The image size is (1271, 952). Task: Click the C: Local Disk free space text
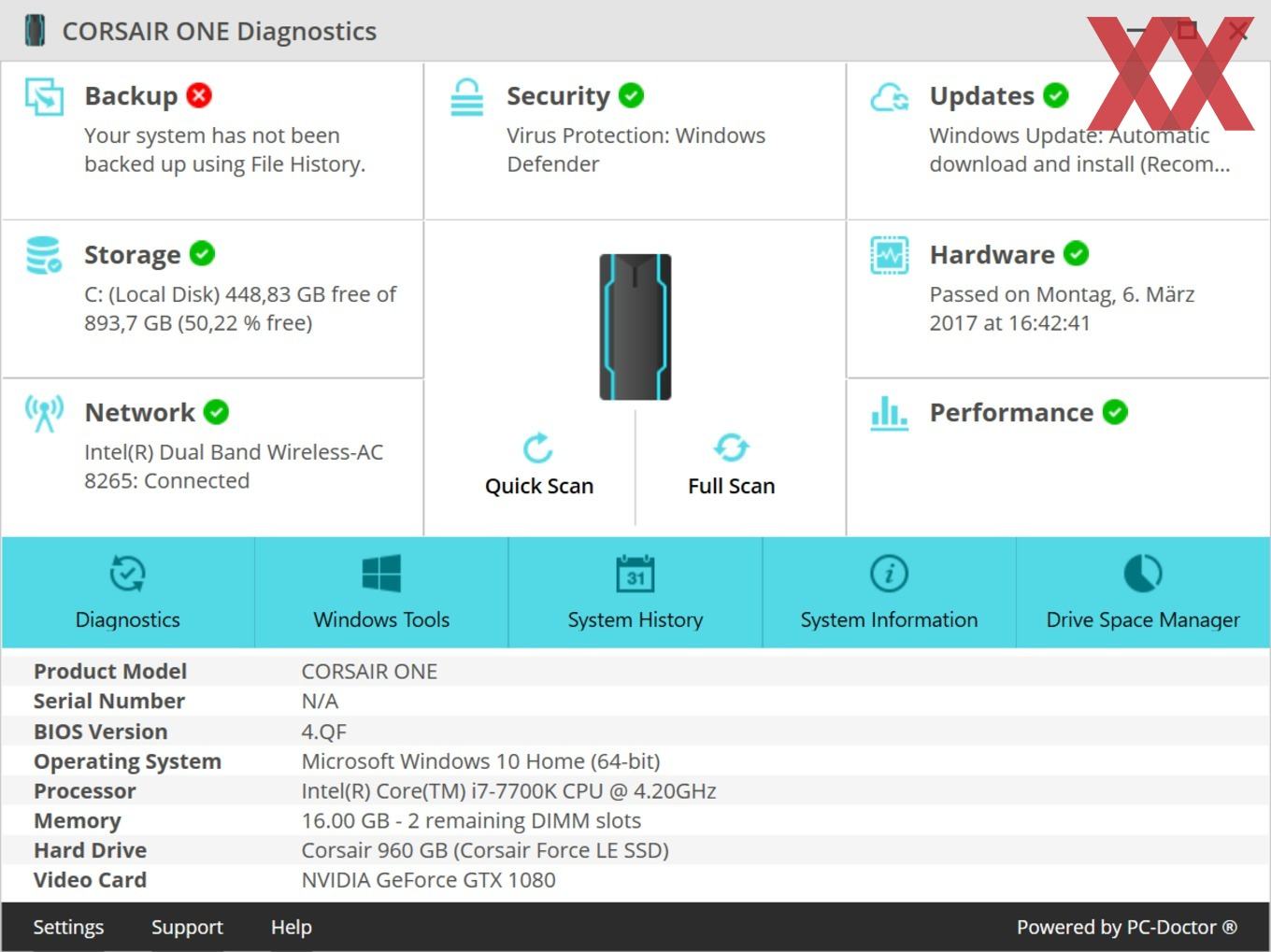(x=240, y=308)
